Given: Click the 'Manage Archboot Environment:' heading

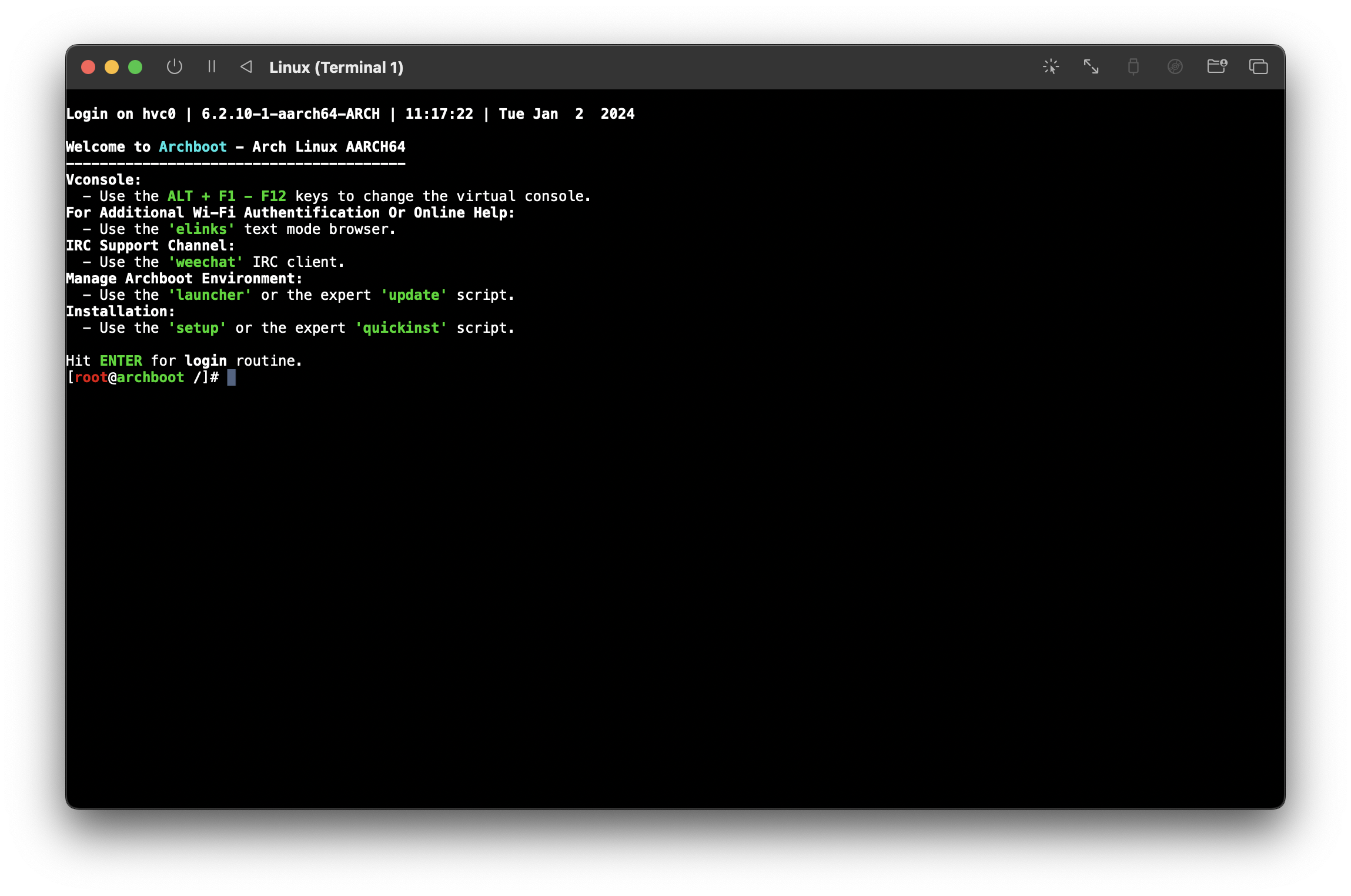Looking at the screenshot, I should [185, 279].
